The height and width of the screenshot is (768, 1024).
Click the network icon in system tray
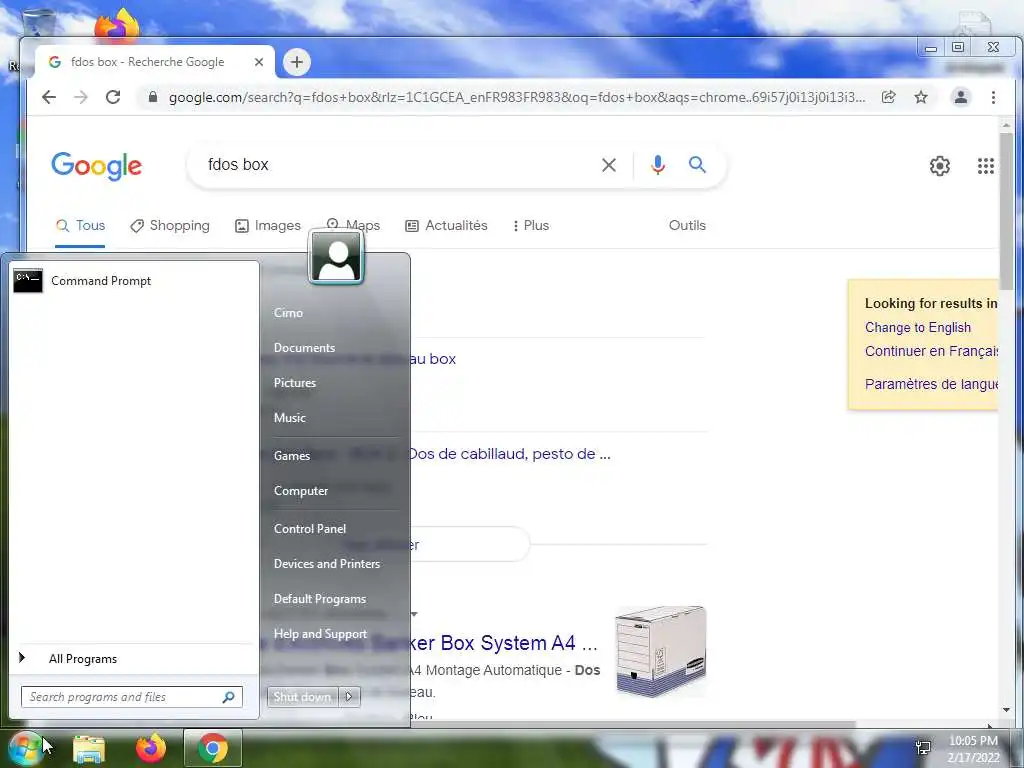click(x=923, y=748)
